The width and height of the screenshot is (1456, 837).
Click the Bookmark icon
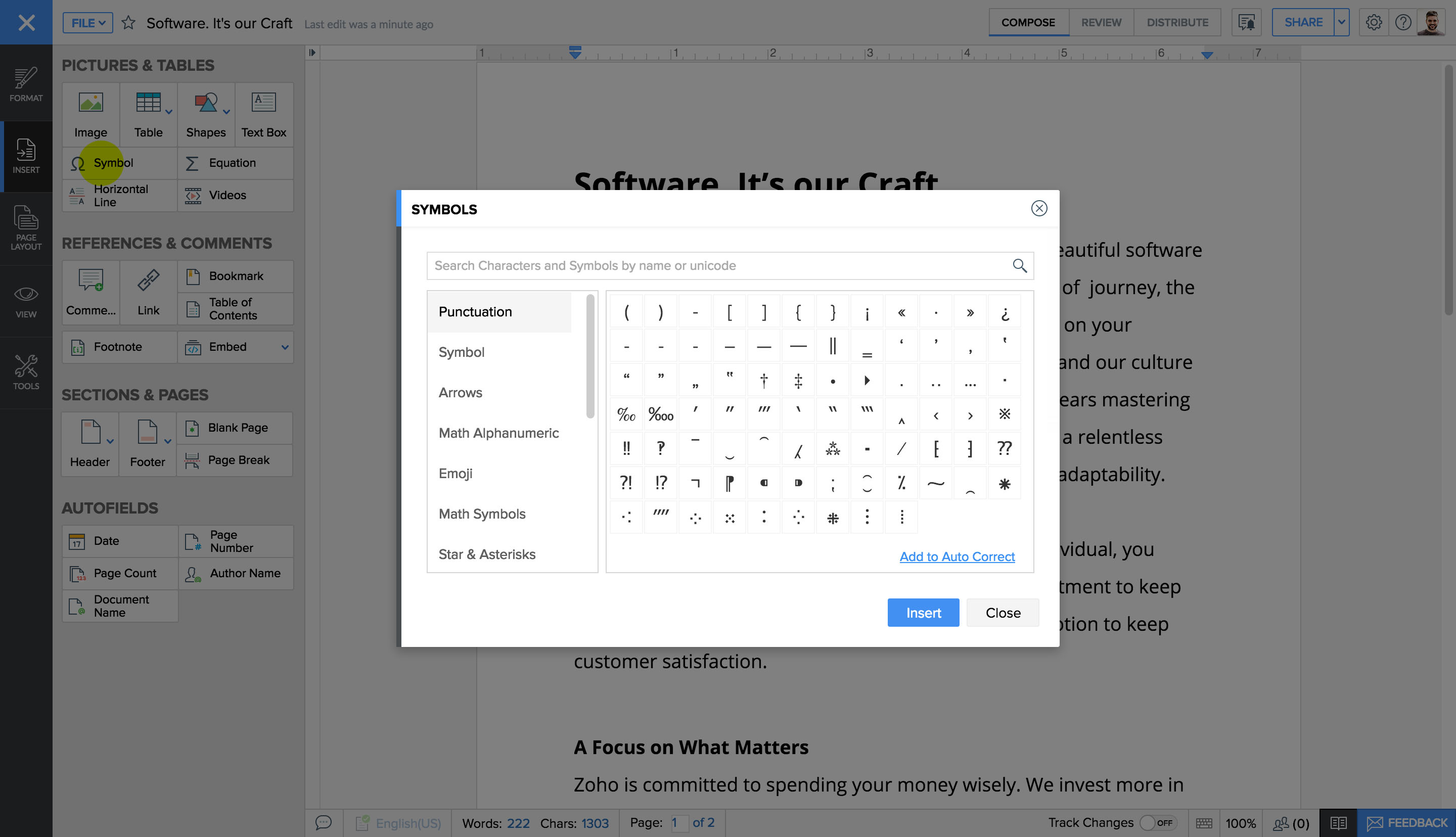click(193, 276)
